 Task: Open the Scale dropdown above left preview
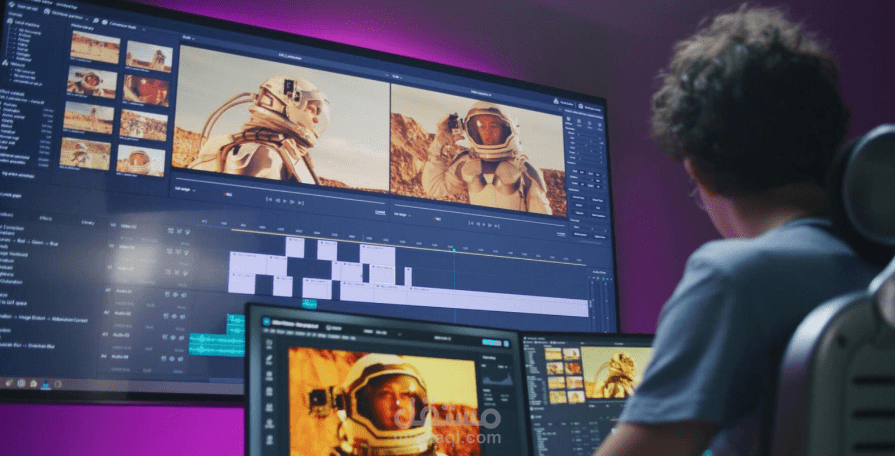tap(188, 38)
